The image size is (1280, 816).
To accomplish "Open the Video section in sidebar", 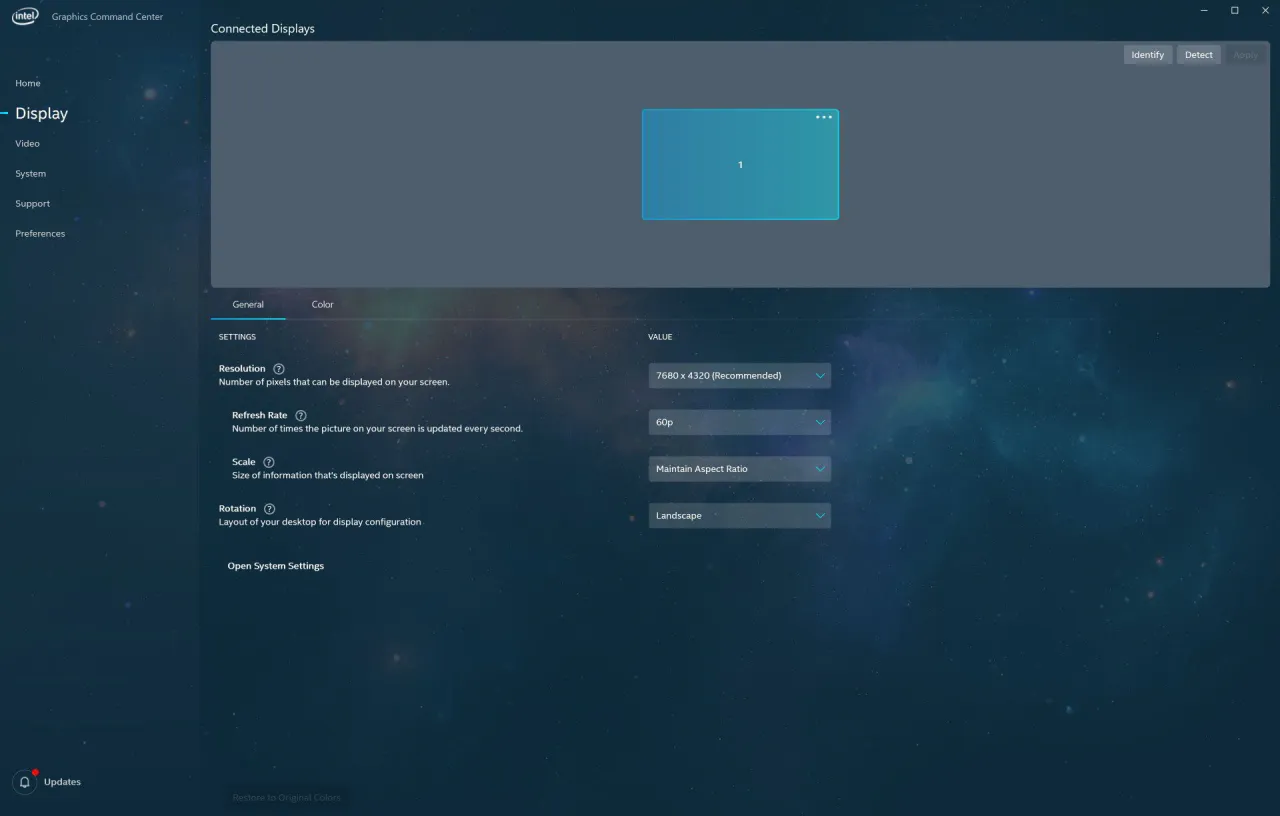I will point(27,144).
